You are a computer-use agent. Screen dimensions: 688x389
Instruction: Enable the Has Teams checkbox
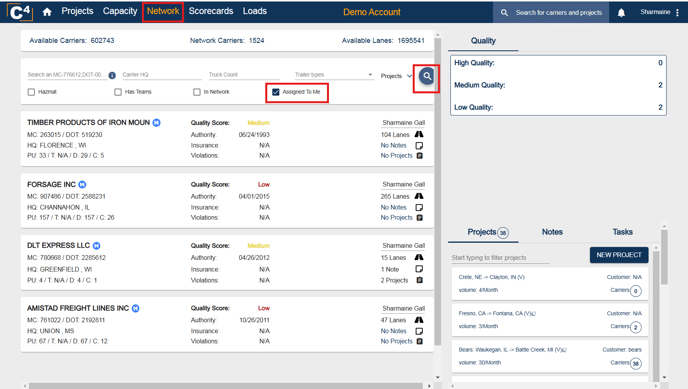tap(118, 92)
